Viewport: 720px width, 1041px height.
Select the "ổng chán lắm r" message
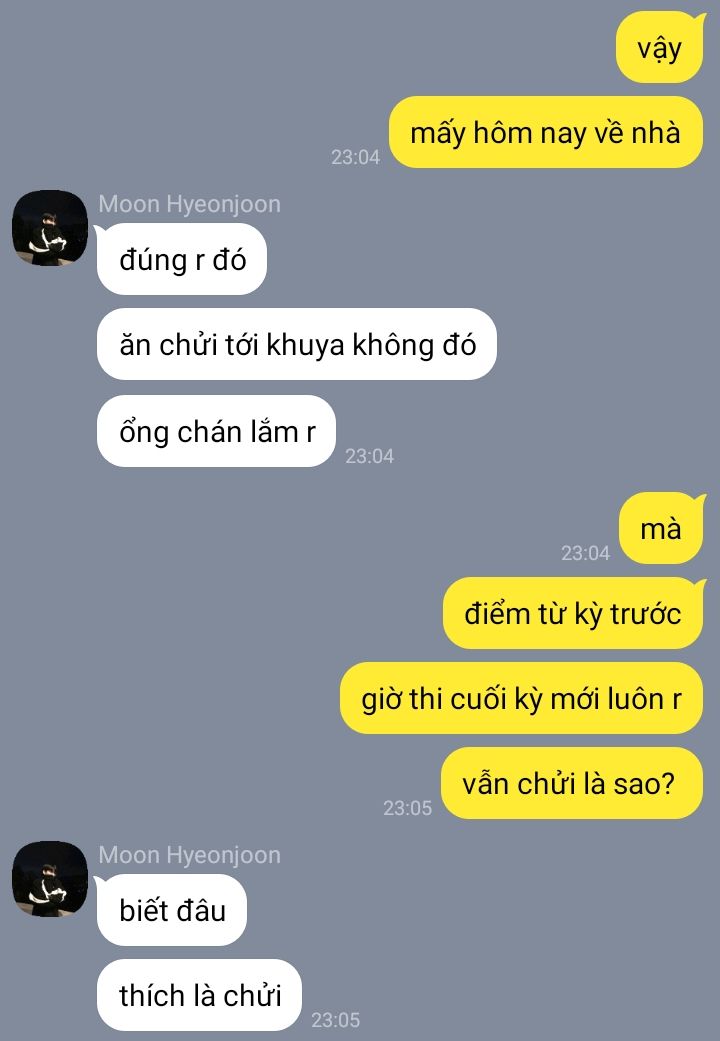point(217,431)
